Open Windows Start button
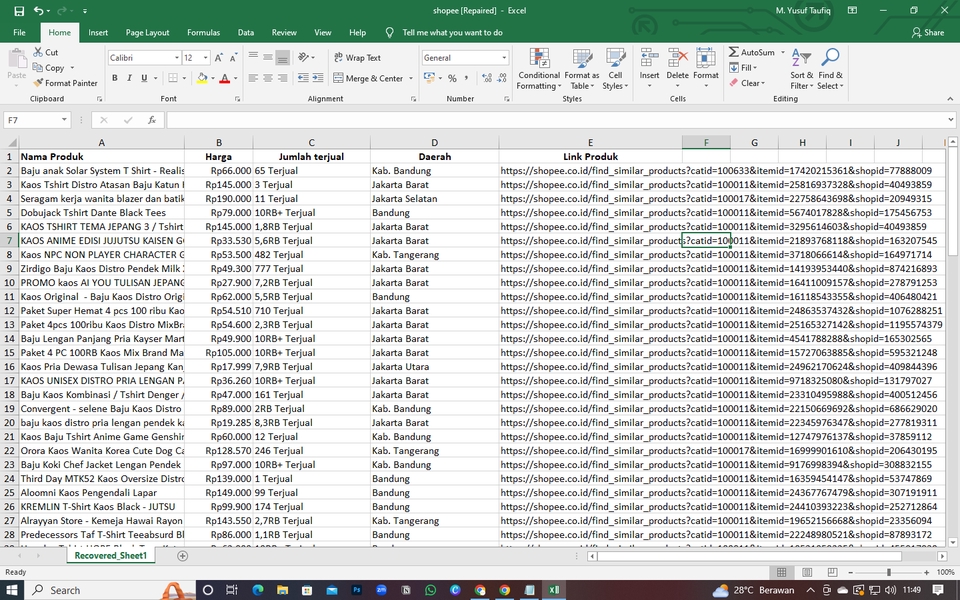Viewport: 960px width, 600px height. [x=12, y=590]
